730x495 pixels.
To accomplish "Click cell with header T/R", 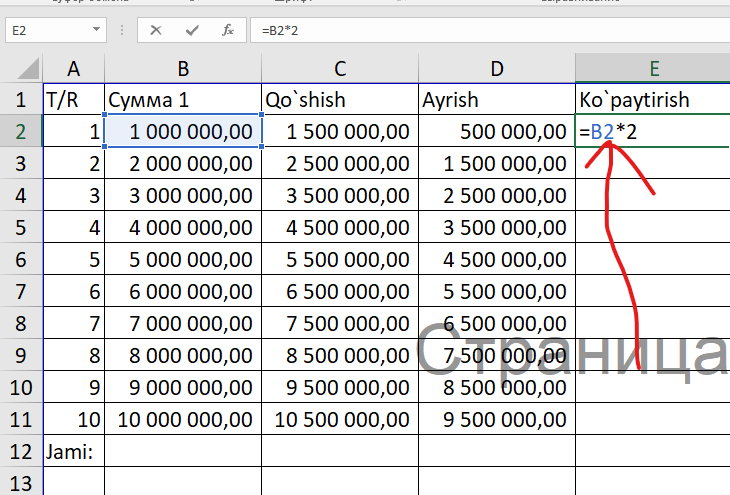I will [x=74, y=100].
